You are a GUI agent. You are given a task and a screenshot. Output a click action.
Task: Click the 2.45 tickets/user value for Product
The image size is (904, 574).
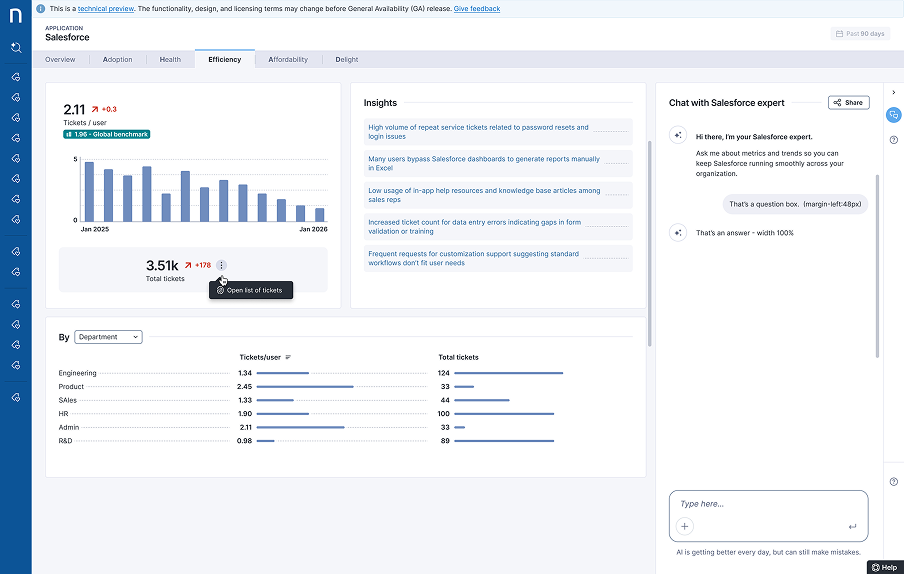[x=244, y=387]
